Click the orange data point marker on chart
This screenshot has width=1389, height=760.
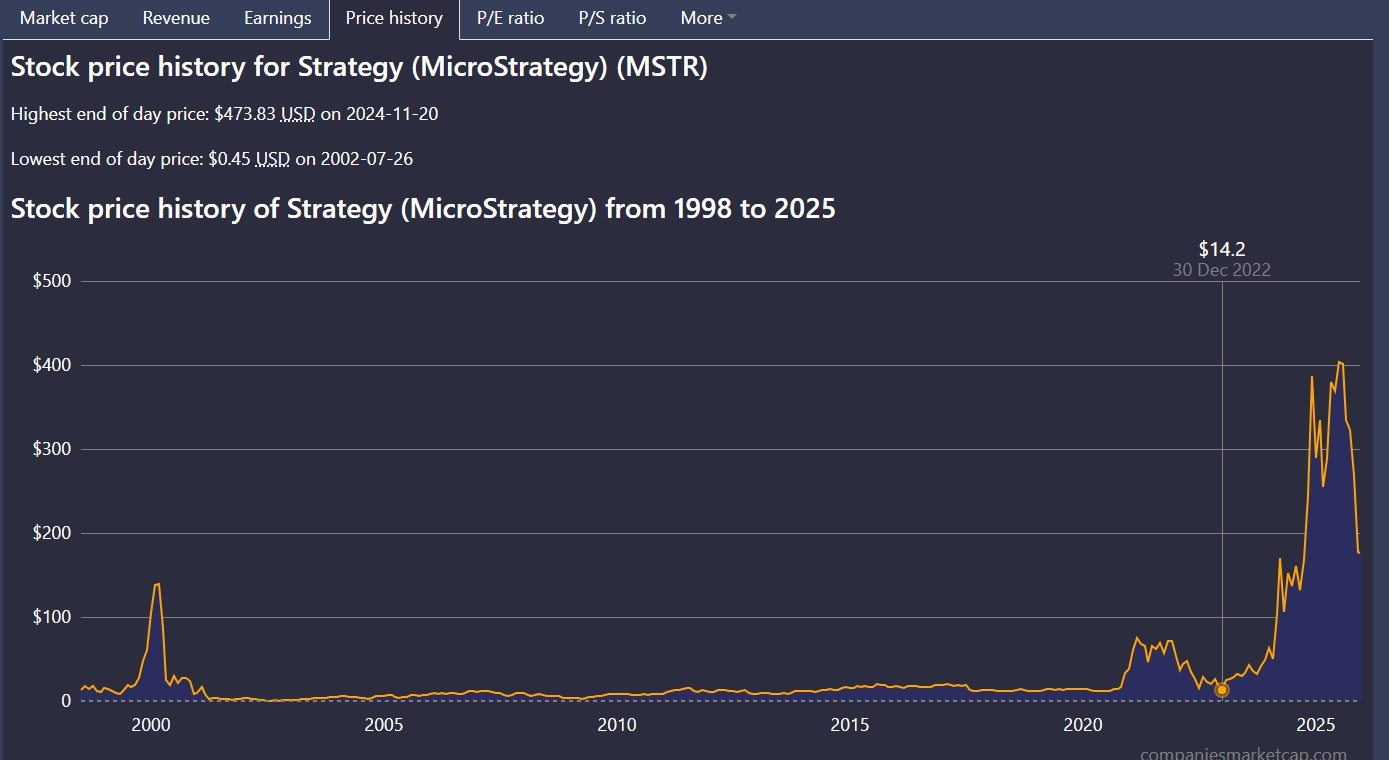point(1221,689)
